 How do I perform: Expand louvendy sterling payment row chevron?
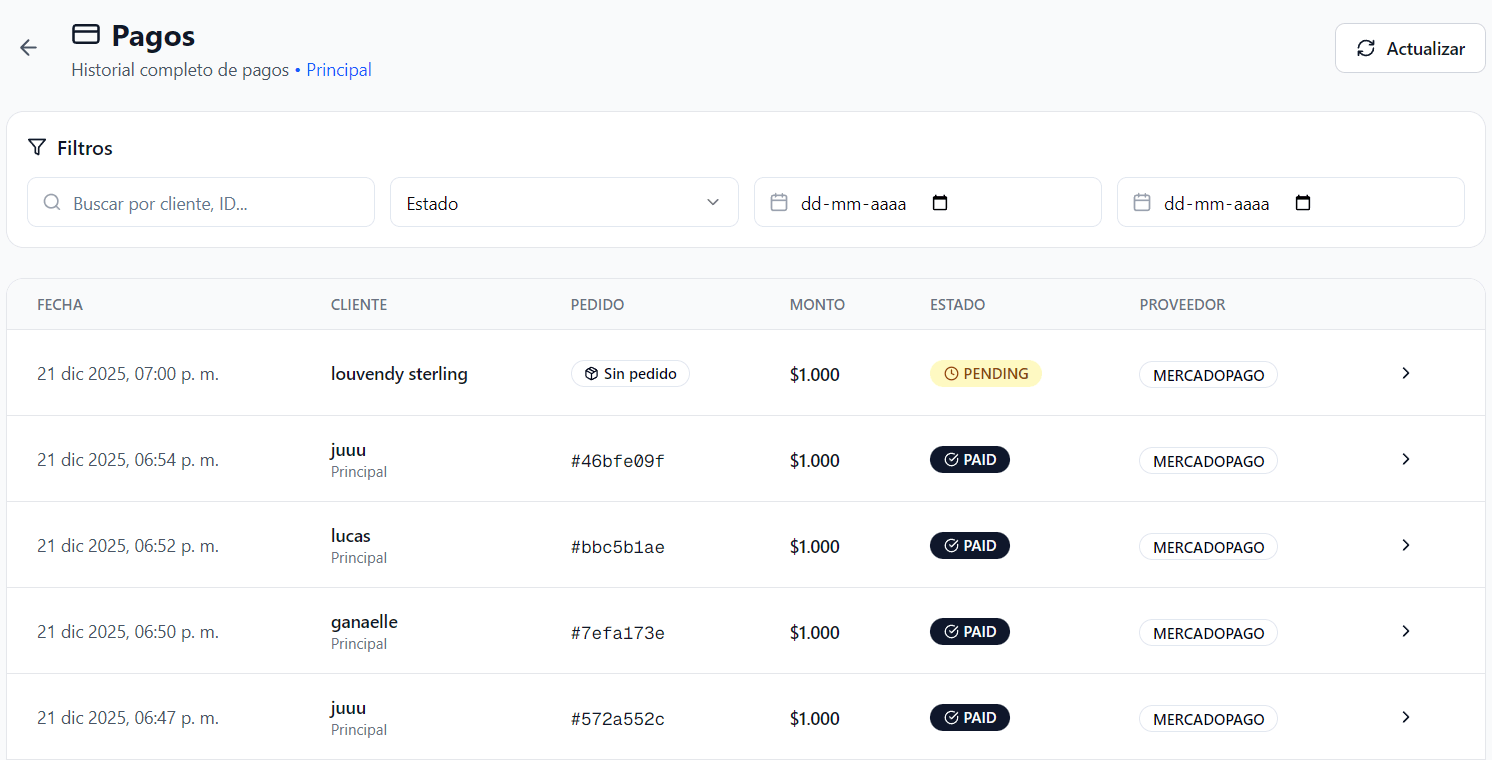[x=1405, y=373]
